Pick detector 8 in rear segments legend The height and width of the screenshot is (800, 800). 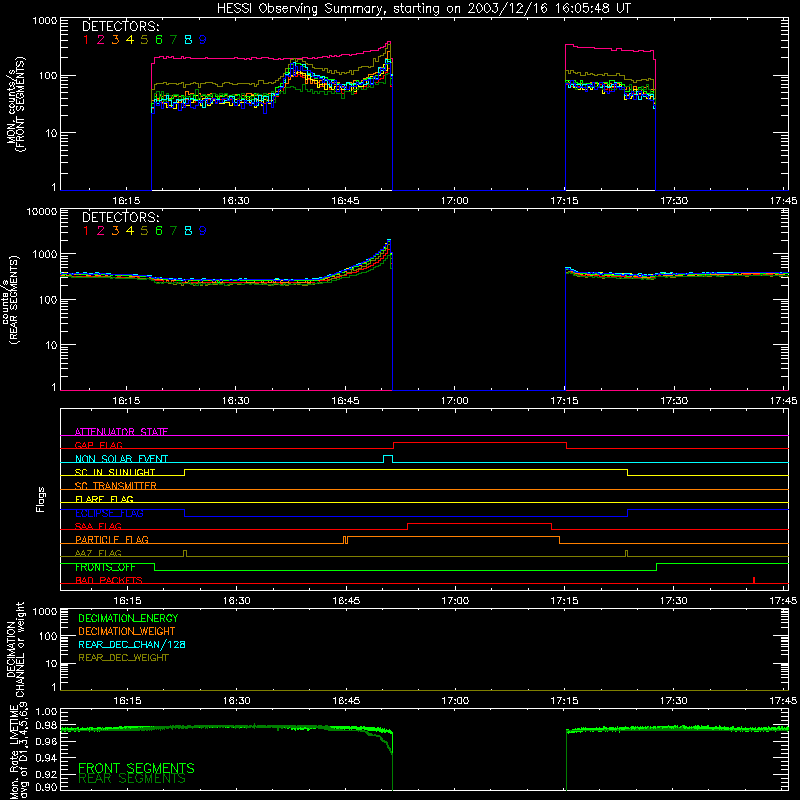188,231
